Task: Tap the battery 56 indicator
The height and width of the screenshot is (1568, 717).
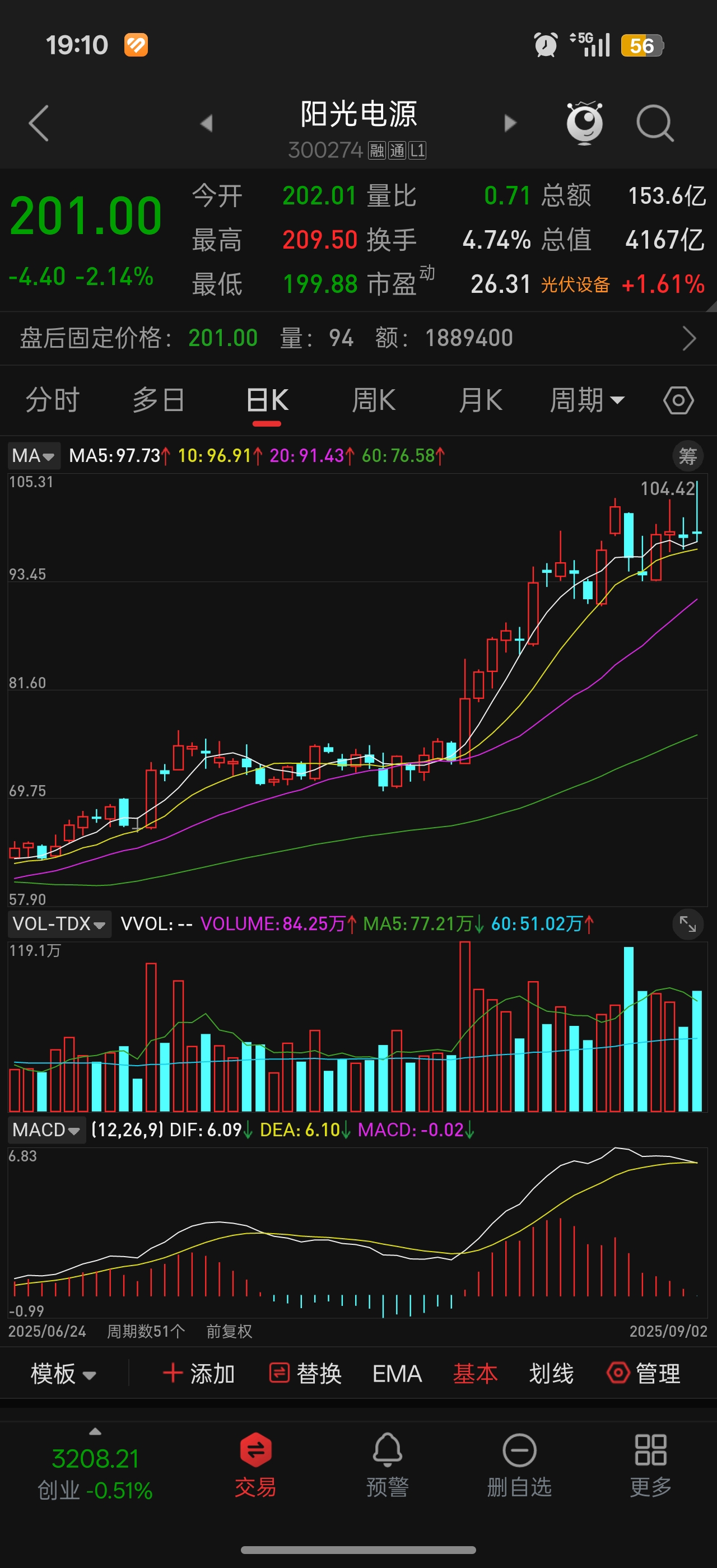Action: coord(642,46)
